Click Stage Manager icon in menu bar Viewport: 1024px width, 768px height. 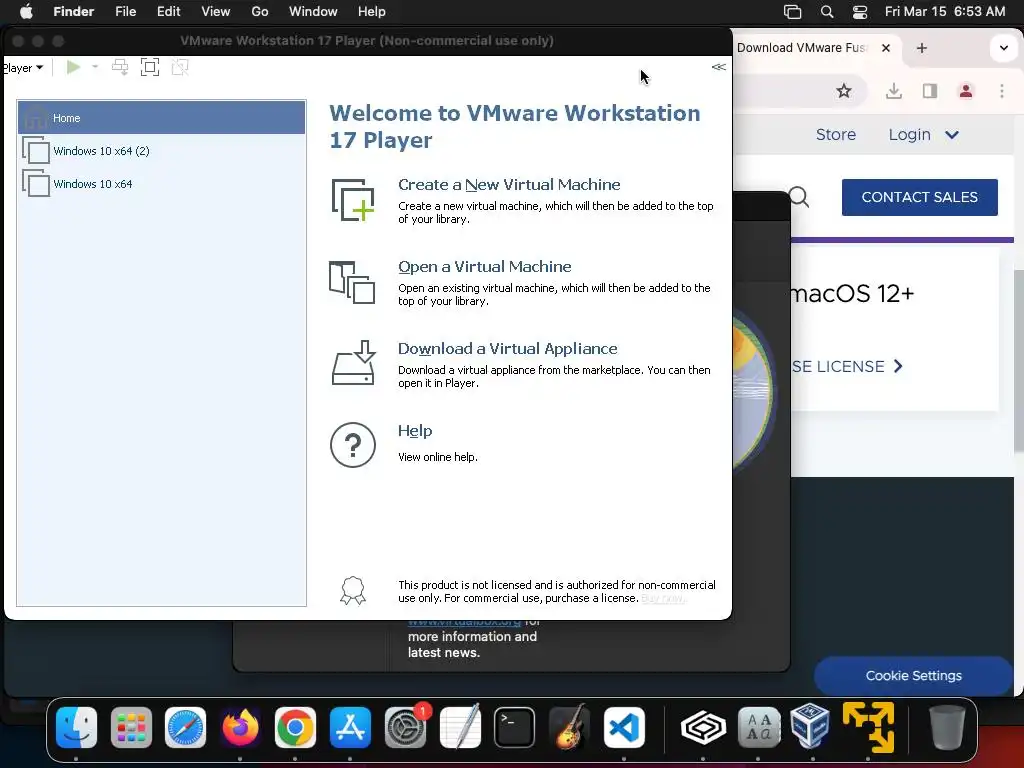pyautogui.click(x=792, y=12)
